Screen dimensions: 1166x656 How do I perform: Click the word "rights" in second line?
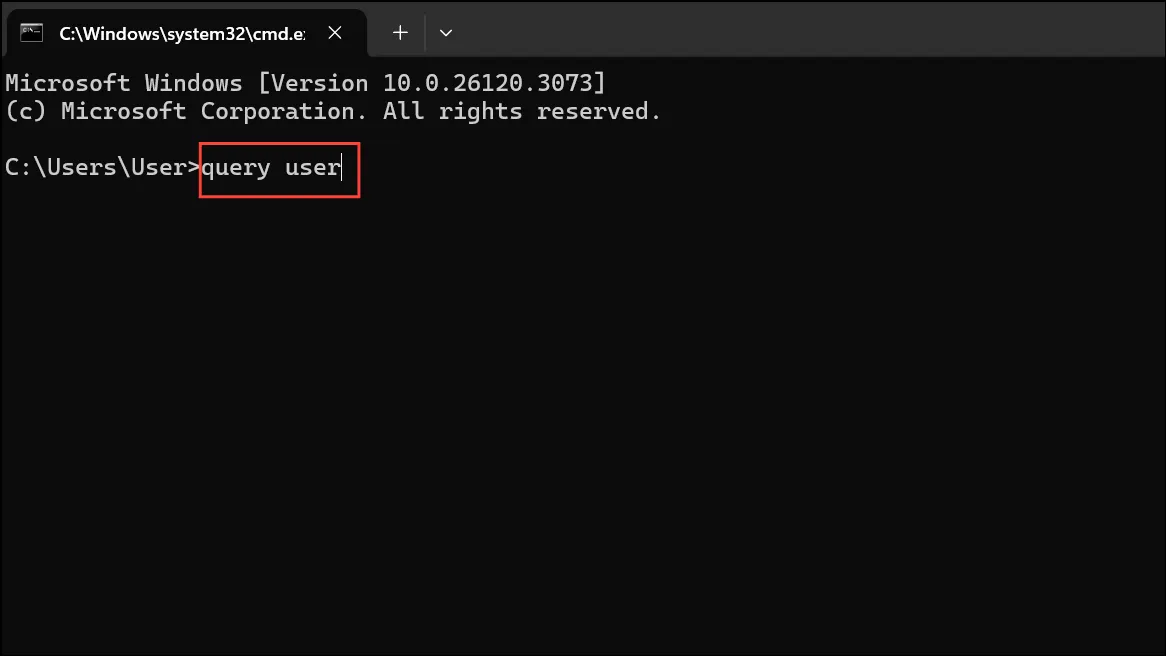pos(480,112)
